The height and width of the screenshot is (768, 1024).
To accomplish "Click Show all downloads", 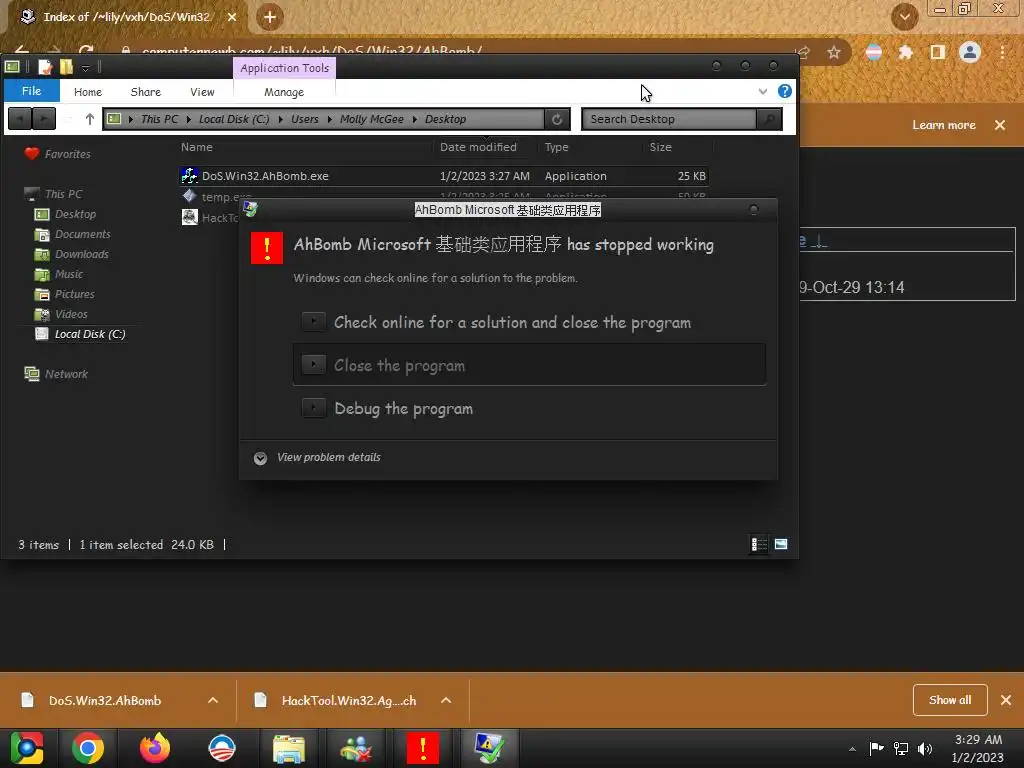I will tap(950, 700).
